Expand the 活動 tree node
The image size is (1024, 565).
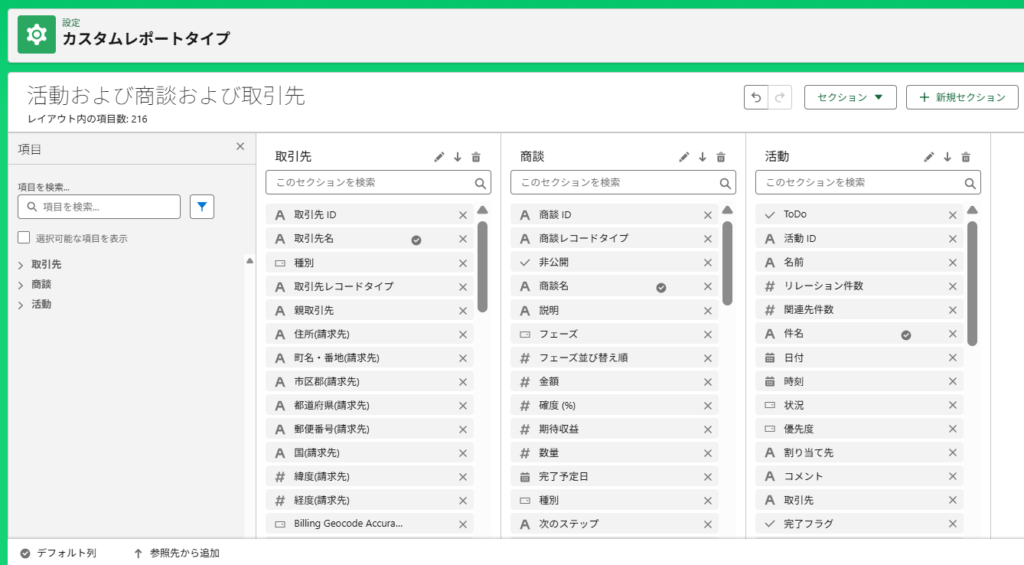21,305
